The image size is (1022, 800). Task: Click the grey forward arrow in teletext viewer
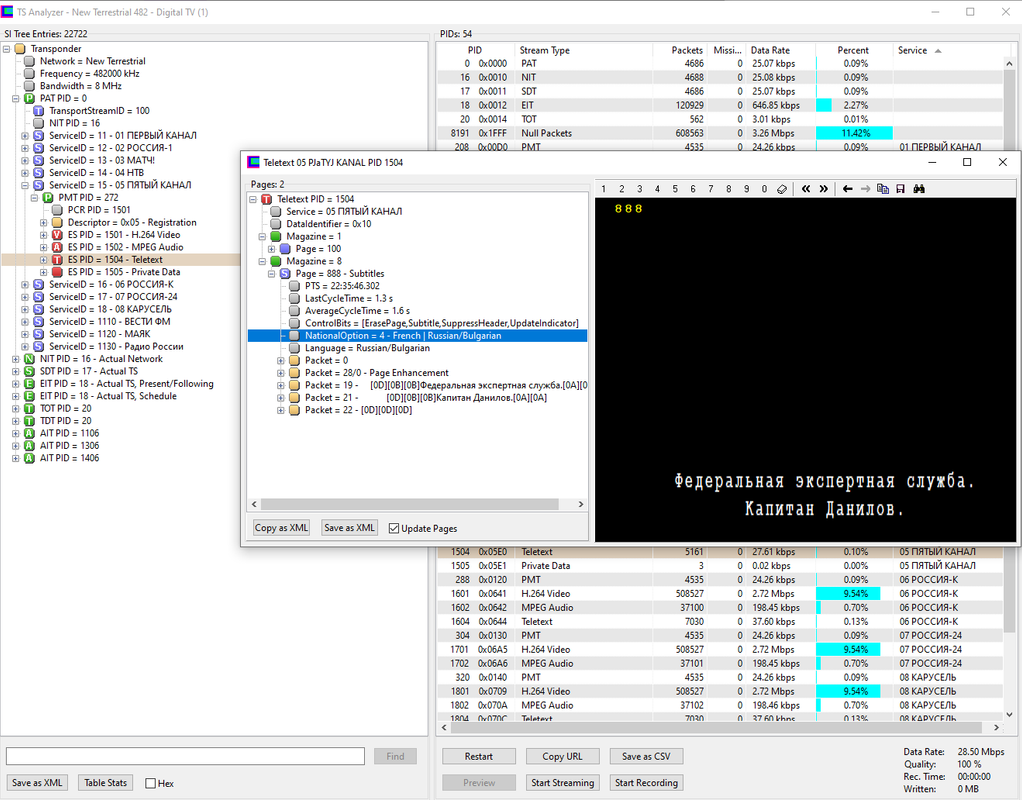click(865, 188)
